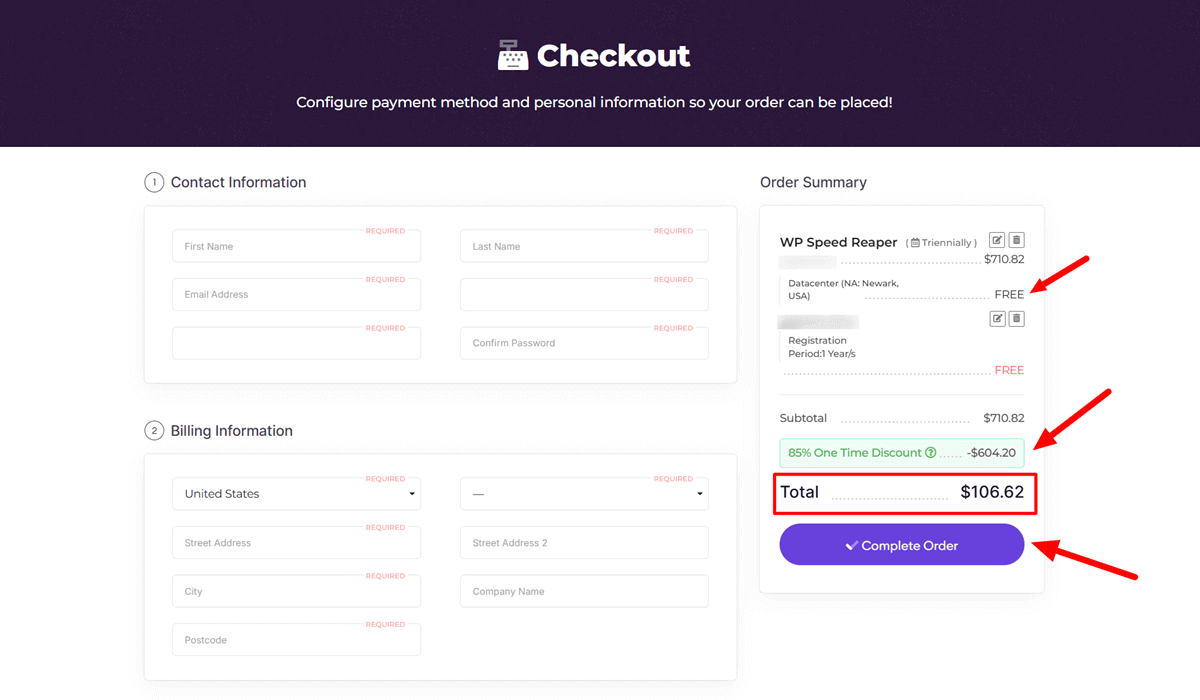Click into the Last Name field

pos(584,246)
